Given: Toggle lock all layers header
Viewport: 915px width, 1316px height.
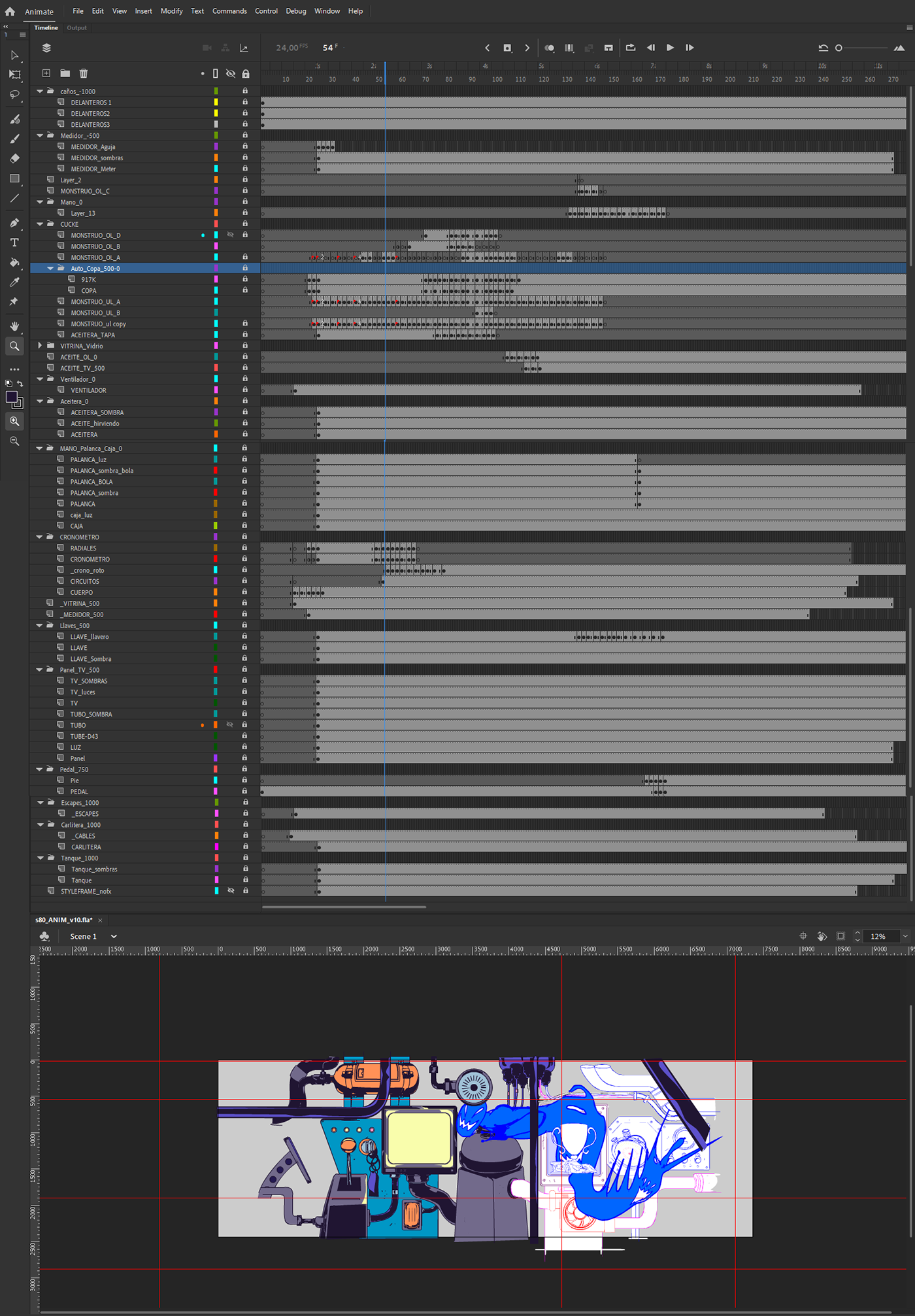Looking at the screenshot, I should [x=246, y=73].
